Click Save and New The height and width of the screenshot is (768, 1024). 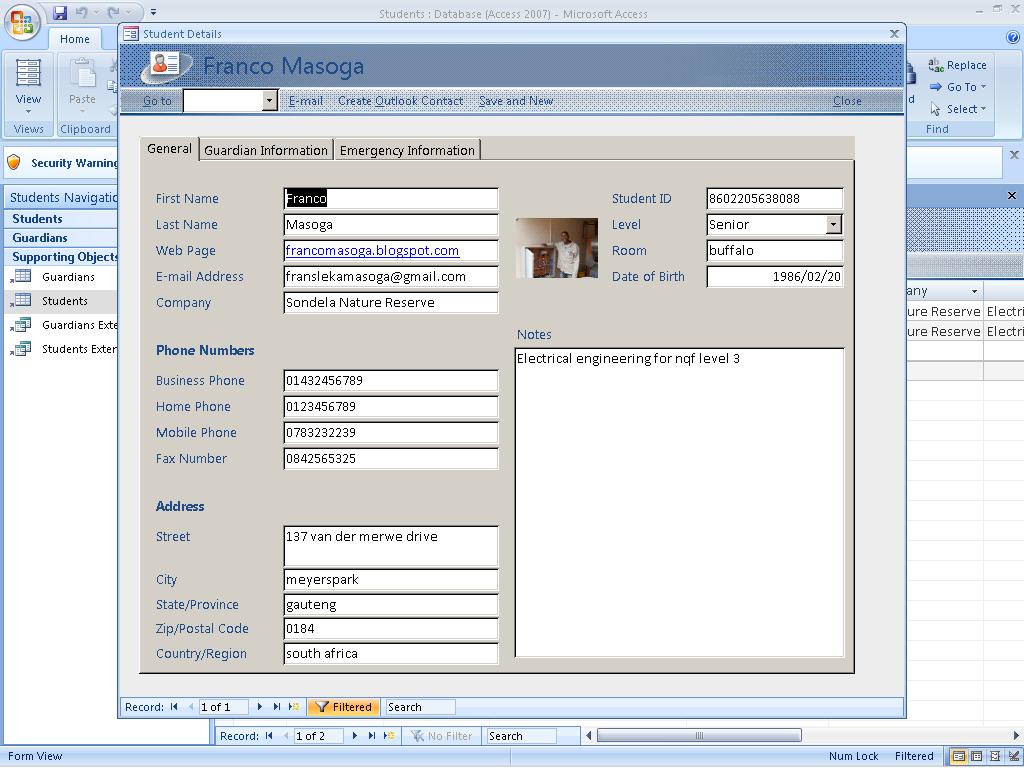(x=516, y=101)
